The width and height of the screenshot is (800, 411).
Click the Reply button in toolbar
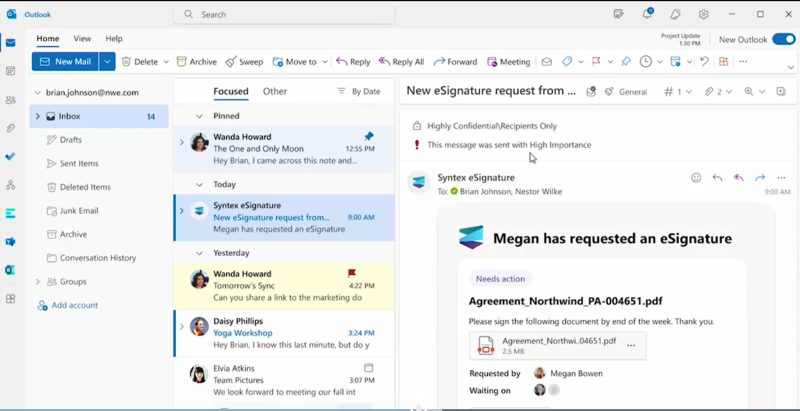click(x=353, y=62)
